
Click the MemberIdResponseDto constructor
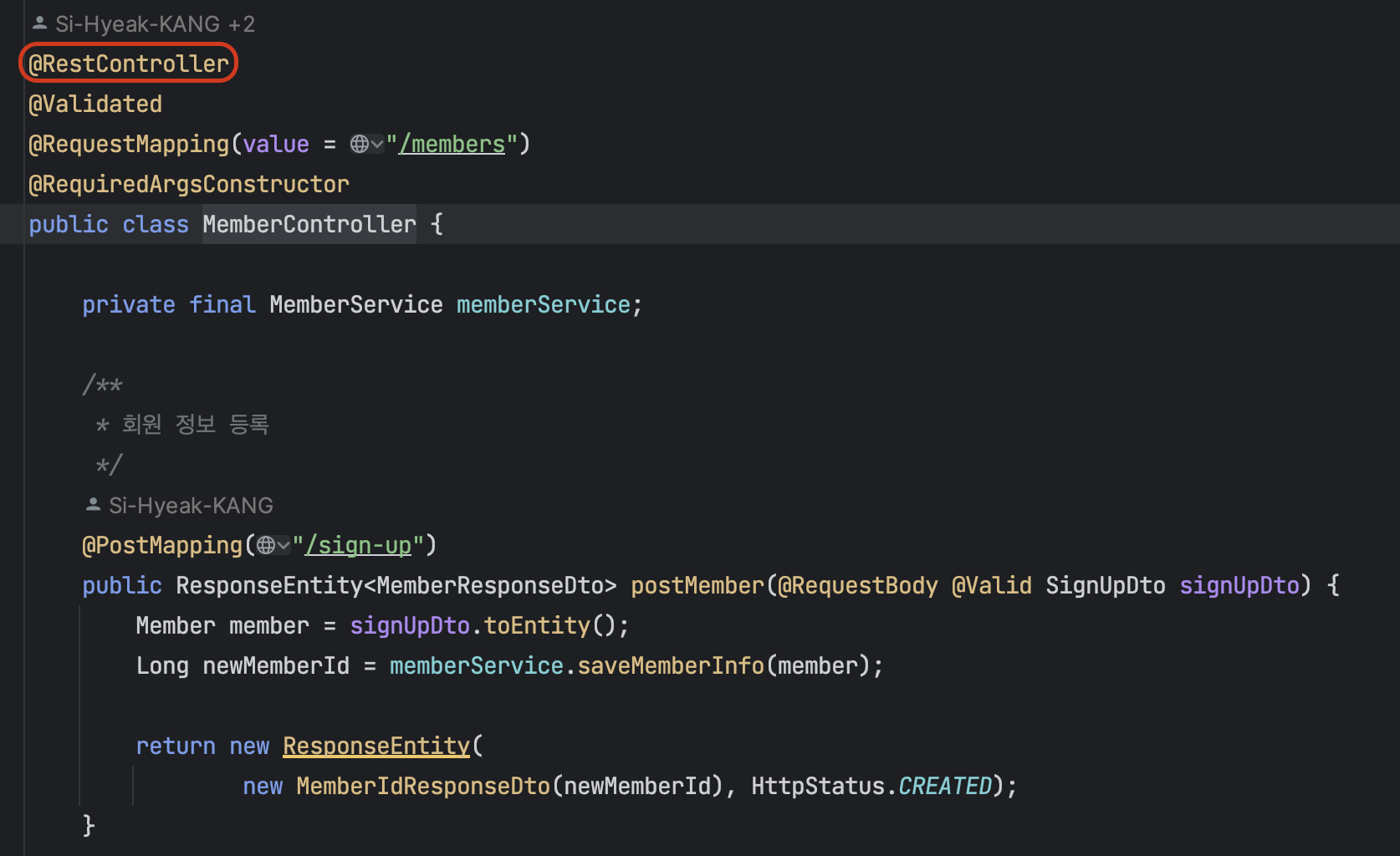click(x=423, y=786)
